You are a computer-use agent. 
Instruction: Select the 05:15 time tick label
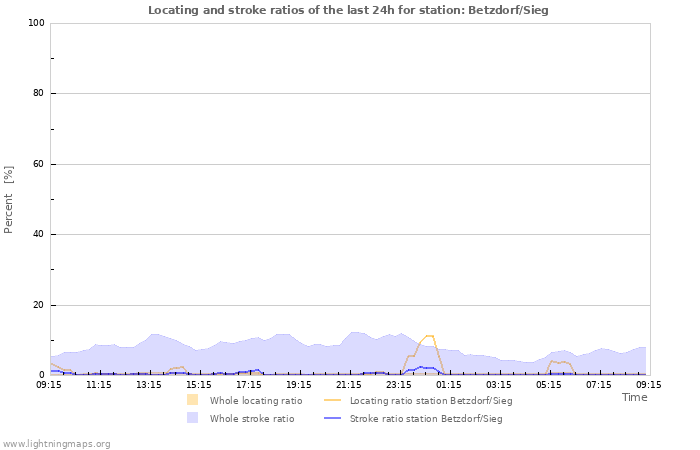[x=549, y=384]
